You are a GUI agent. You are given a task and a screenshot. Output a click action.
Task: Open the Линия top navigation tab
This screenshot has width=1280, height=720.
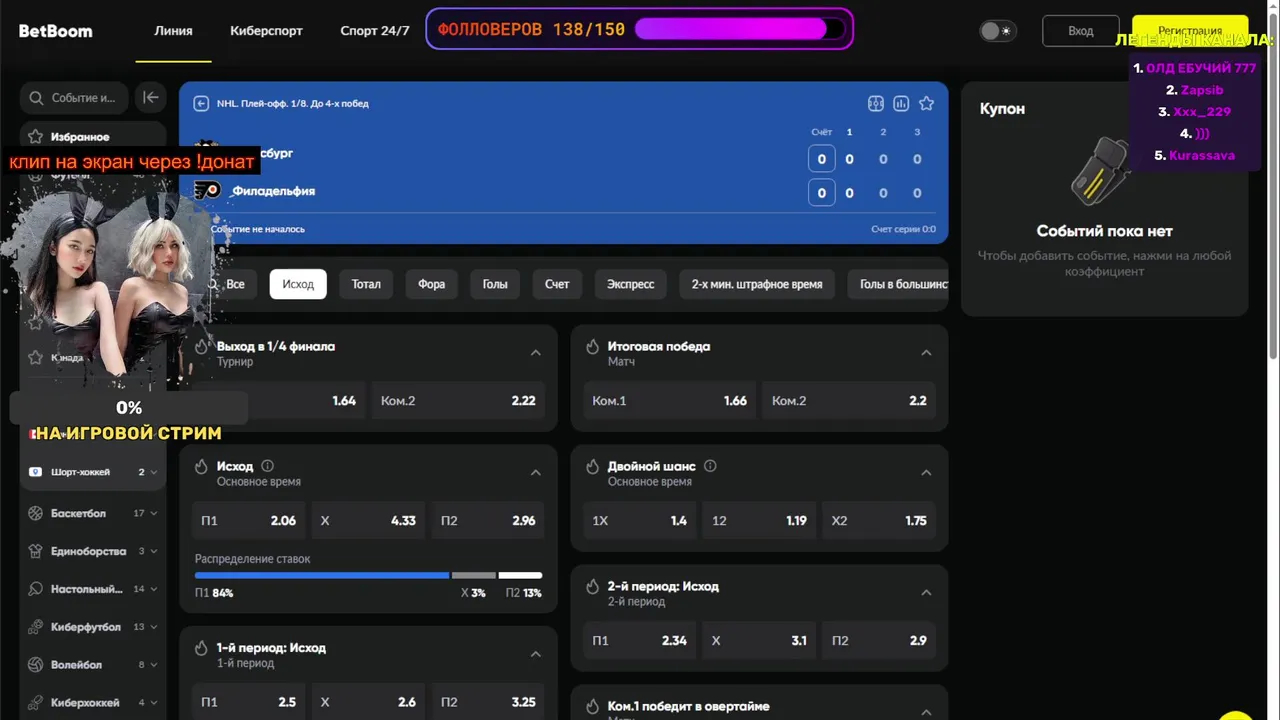(x=173, y=31)
